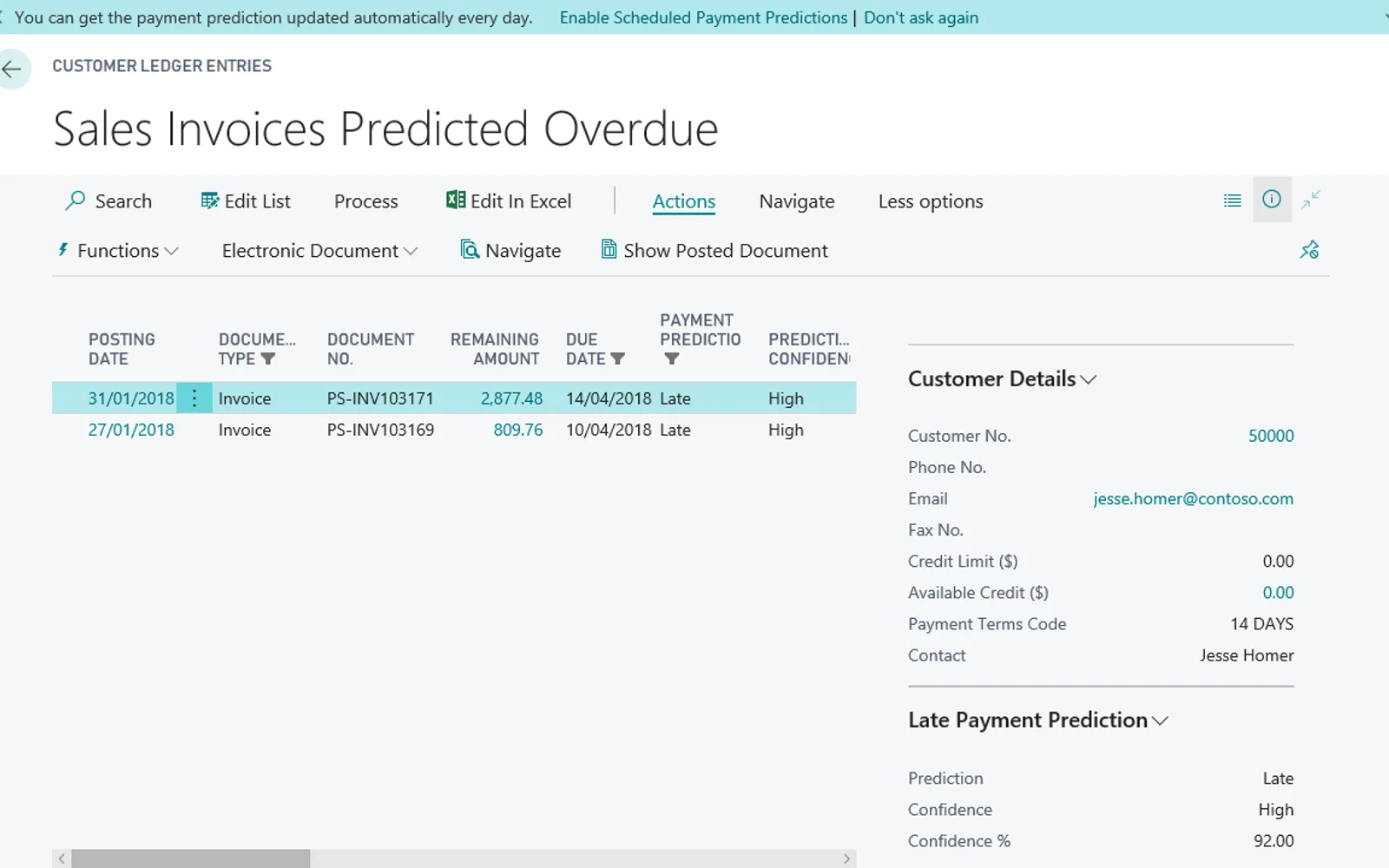Click remaining amount 2,877.48
This screenshot has width=1389, height=868.
click(x=511, y=398)
